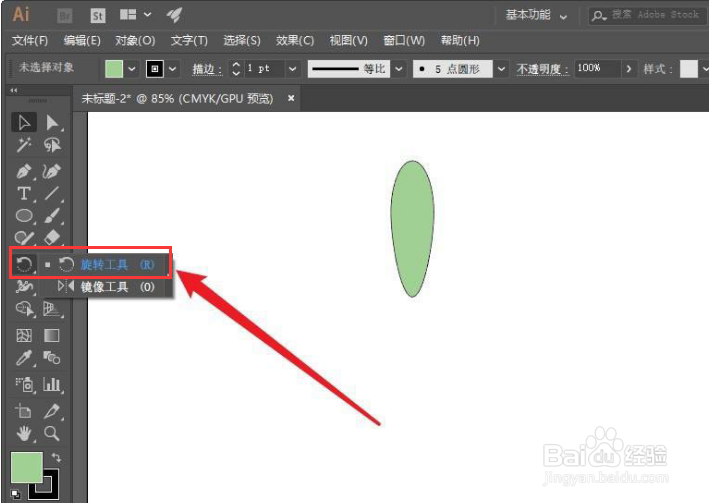Image resolution: width=709 pixels, height=503 pixels.
Task: Open the 基本功能 workspace dropdown
Action: (536, 15)
